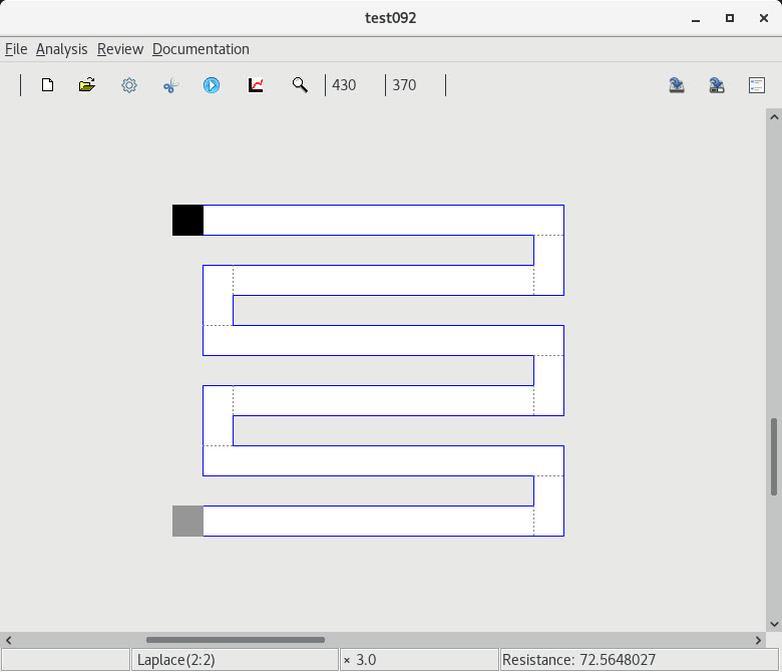The width and height of the screenshot is (782, 672).
Task: Select the black terminal square
Action: (188, 220)
